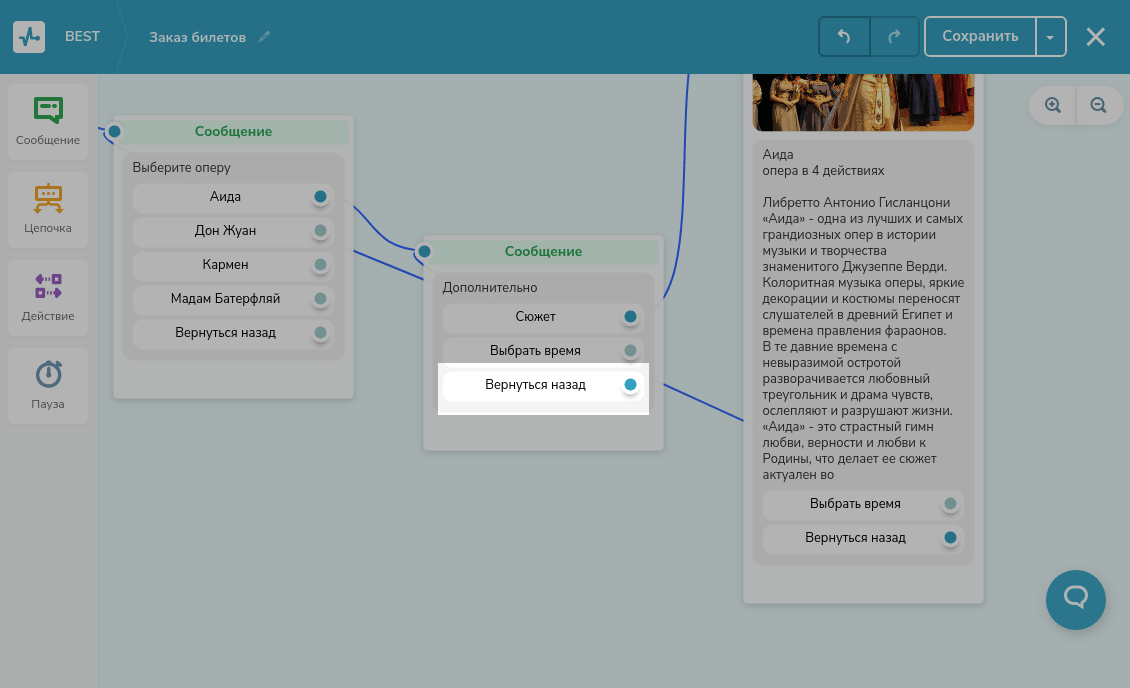Screen dimensions: 1130x688
Task: Select the Действие block icon
Action: click(x=48, y=286)
